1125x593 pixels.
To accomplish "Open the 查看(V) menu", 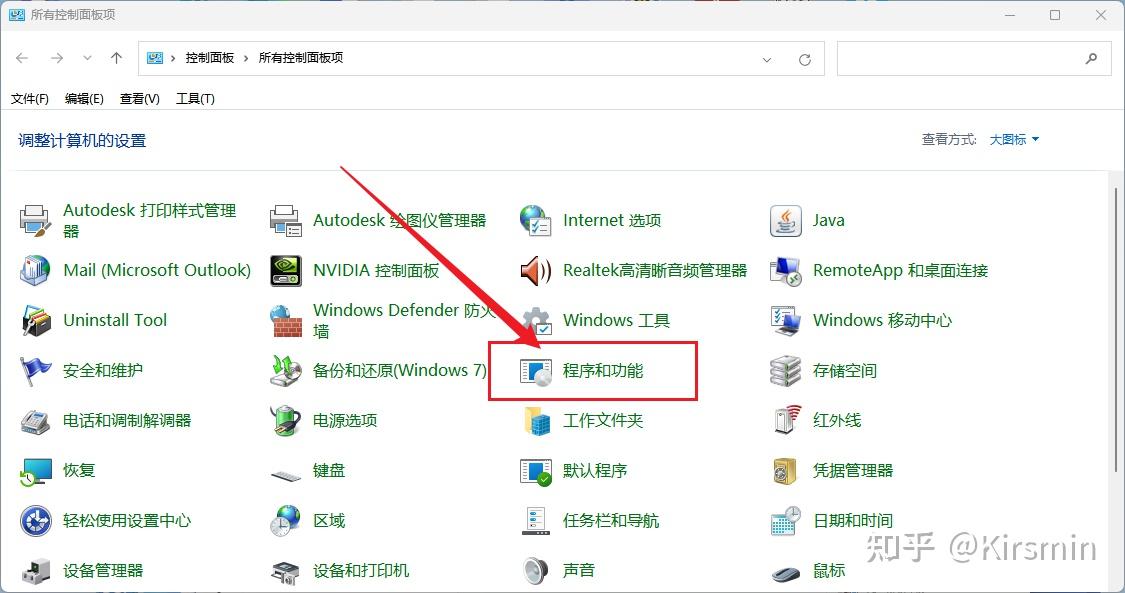I will (x=139, y=98).
